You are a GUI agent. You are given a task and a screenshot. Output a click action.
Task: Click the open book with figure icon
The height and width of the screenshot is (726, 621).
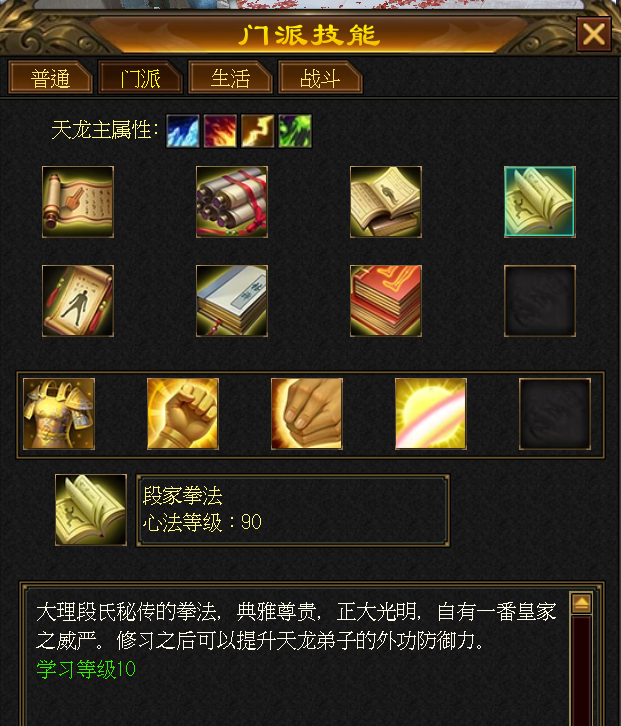386,202
